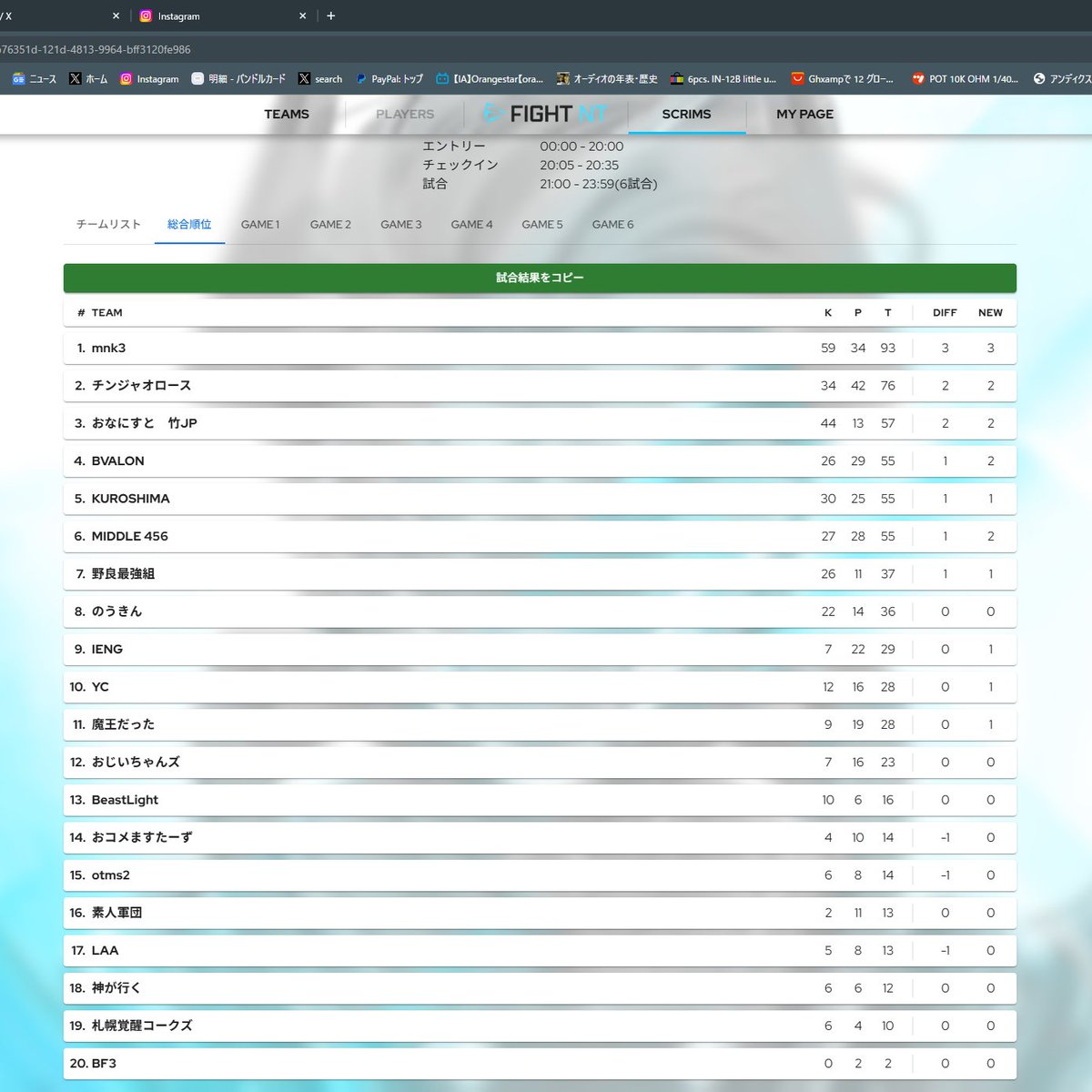Viewport: 1092px width, 1092px height.
Task: Click team name BeastLight
Action: point(125,800)
